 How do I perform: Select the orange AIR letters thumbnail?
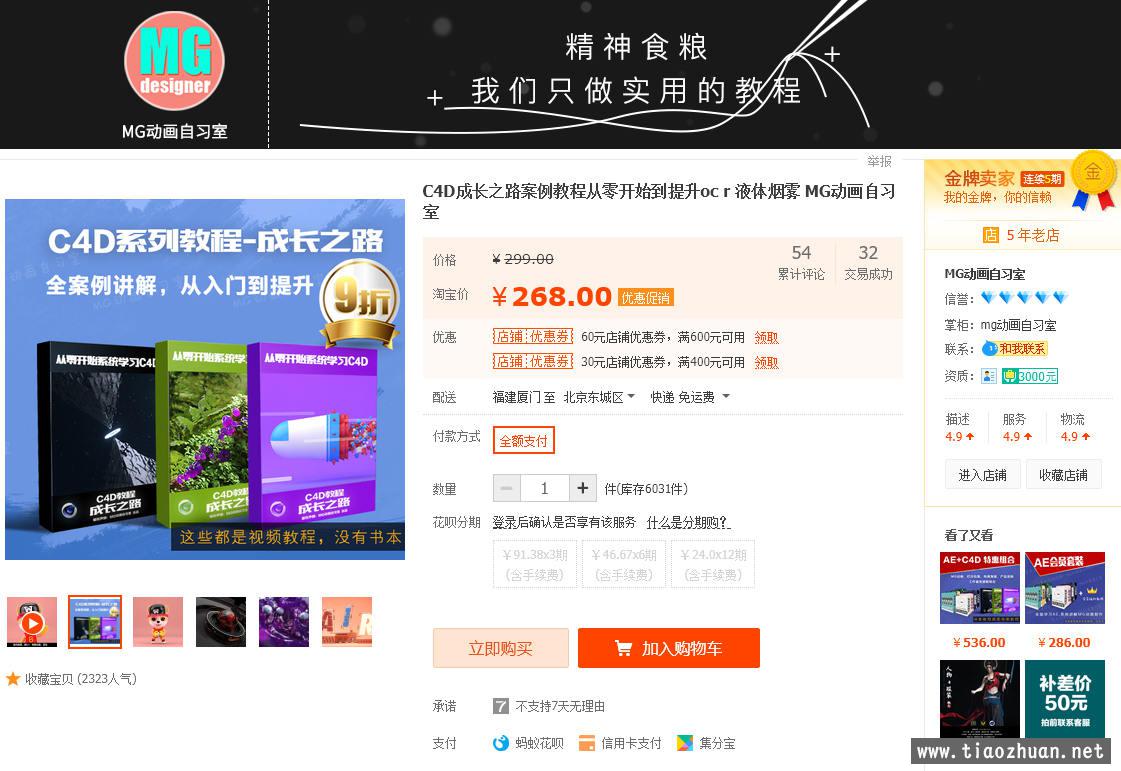point(347,622)
